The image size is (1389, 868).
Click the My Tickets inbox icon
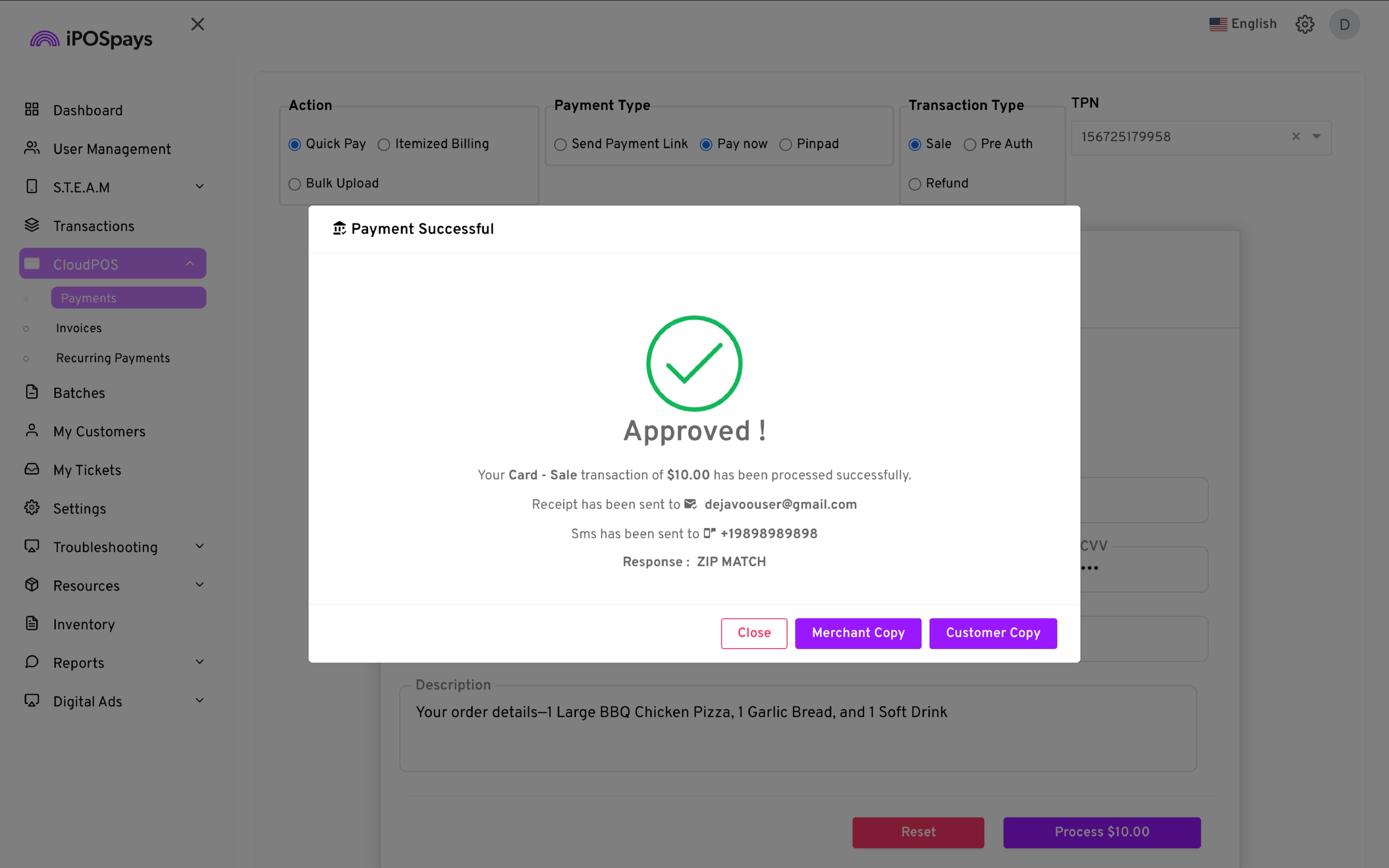point(31,469)
